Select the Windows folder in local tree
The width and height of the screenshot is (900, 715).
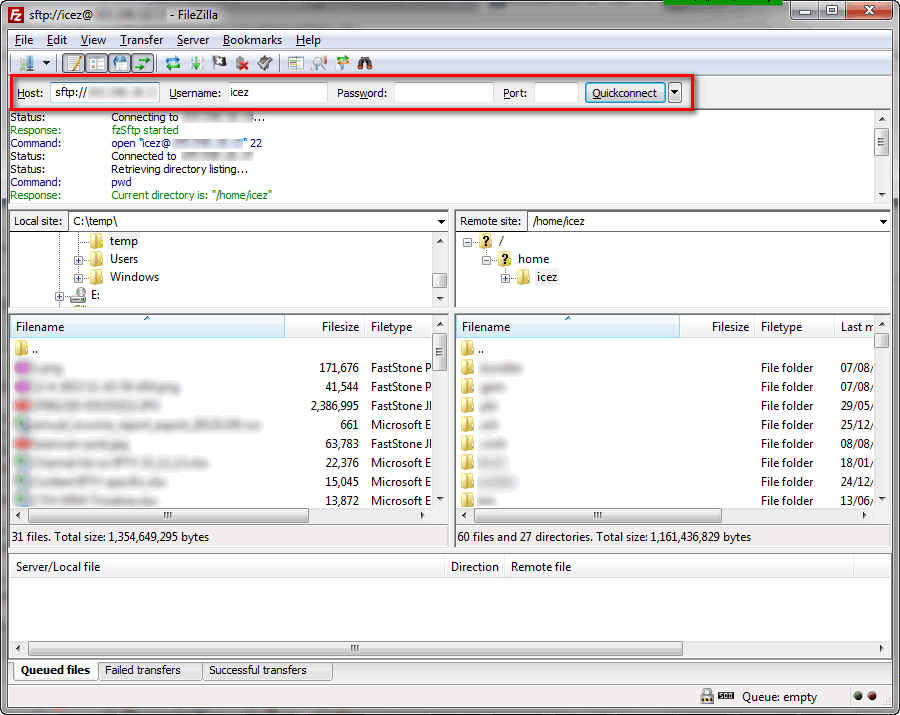coord(134,277)
